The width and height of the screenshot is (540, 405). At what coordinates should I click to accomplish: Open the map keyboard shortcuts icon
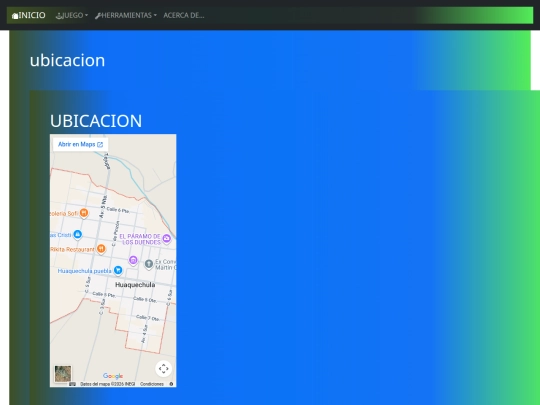click(72, 384)
